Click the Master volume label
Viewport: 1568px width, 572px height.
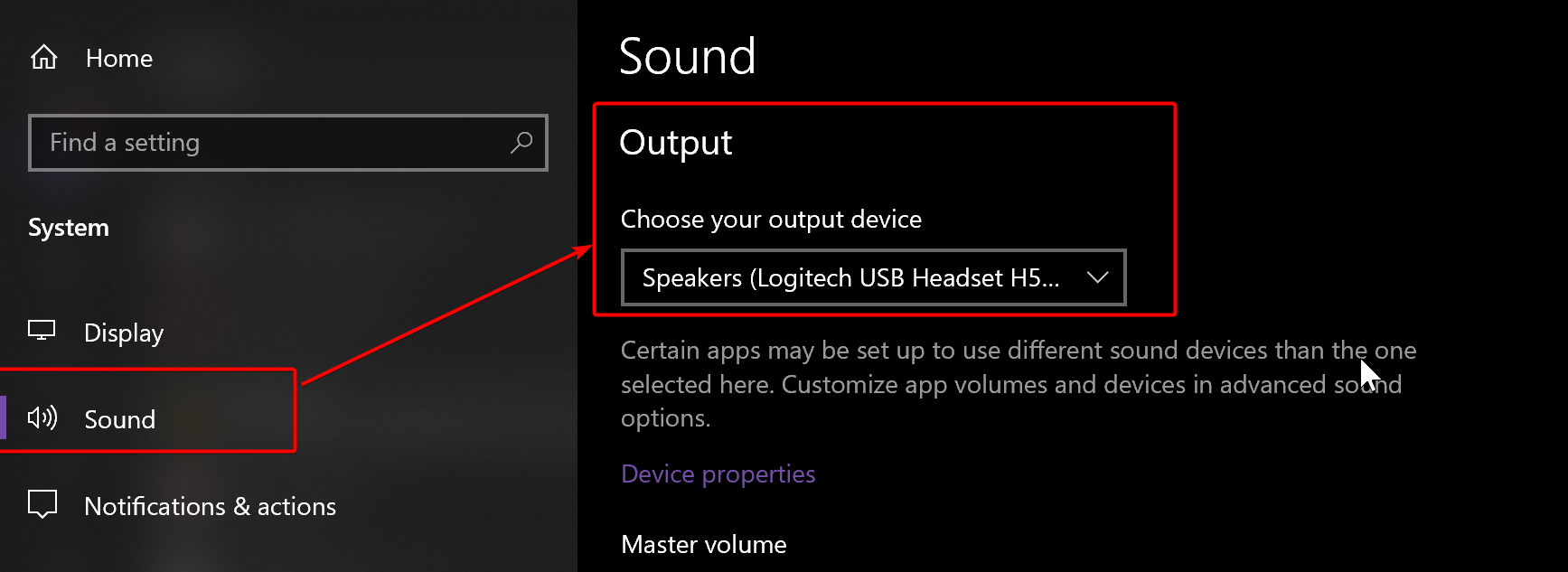[703, 545]
